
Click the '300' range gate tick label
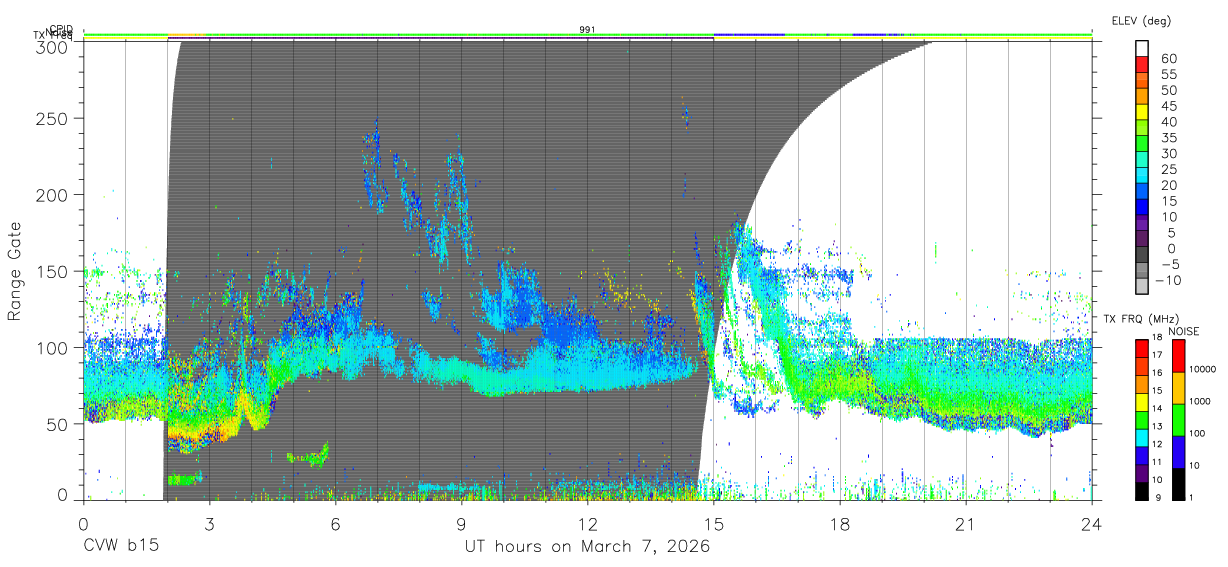[x=53, y=46]
